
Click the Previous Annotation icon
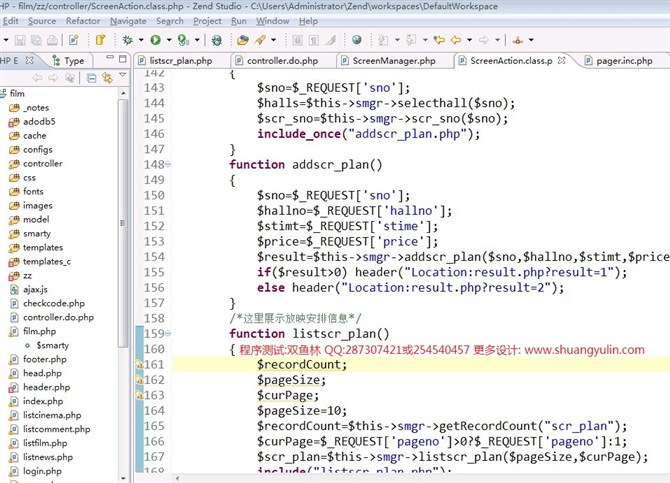[x=411, y=40]
